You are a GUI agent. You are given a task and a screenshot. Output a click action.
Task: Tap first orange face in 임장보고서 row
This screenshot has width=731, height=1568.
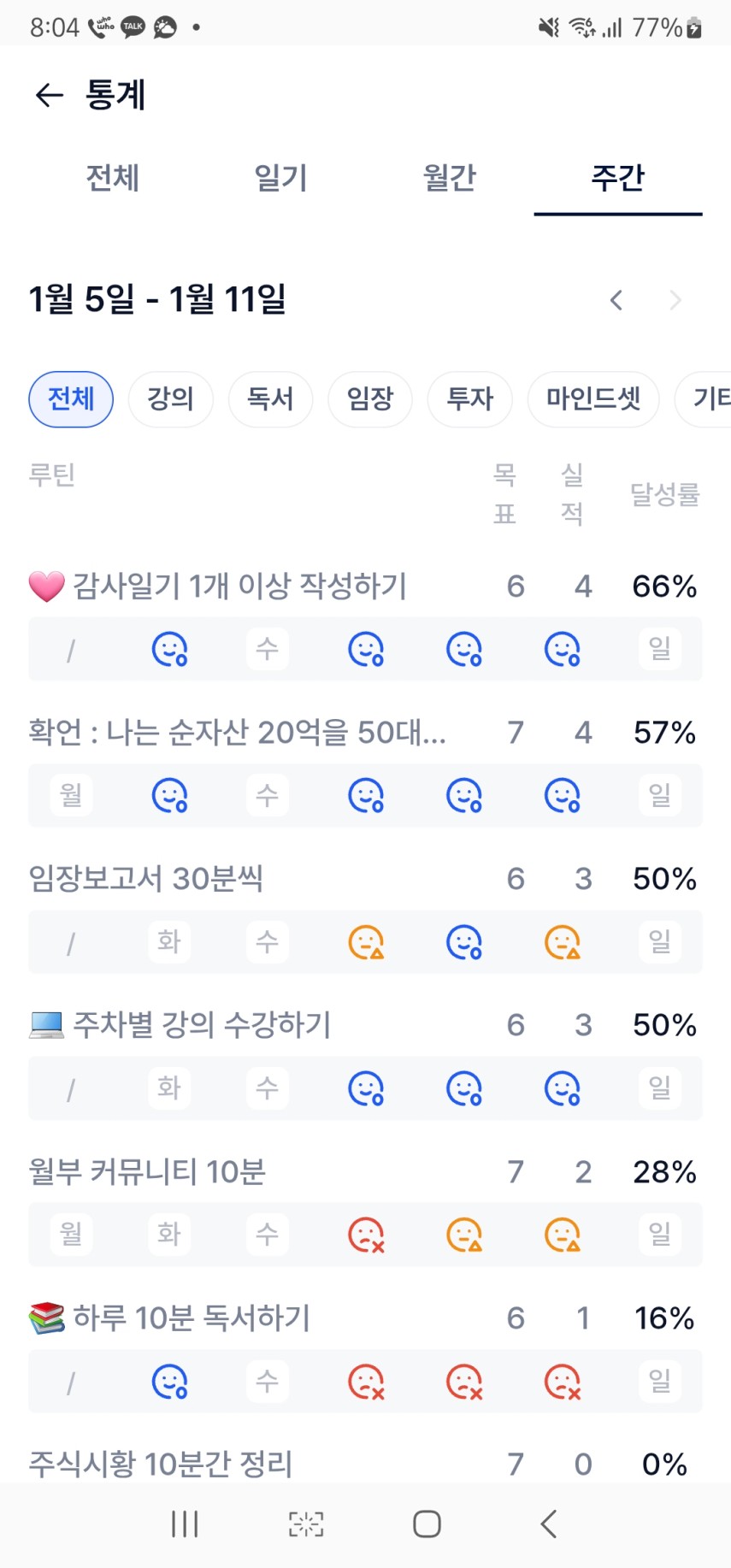[x=366, y=942]
